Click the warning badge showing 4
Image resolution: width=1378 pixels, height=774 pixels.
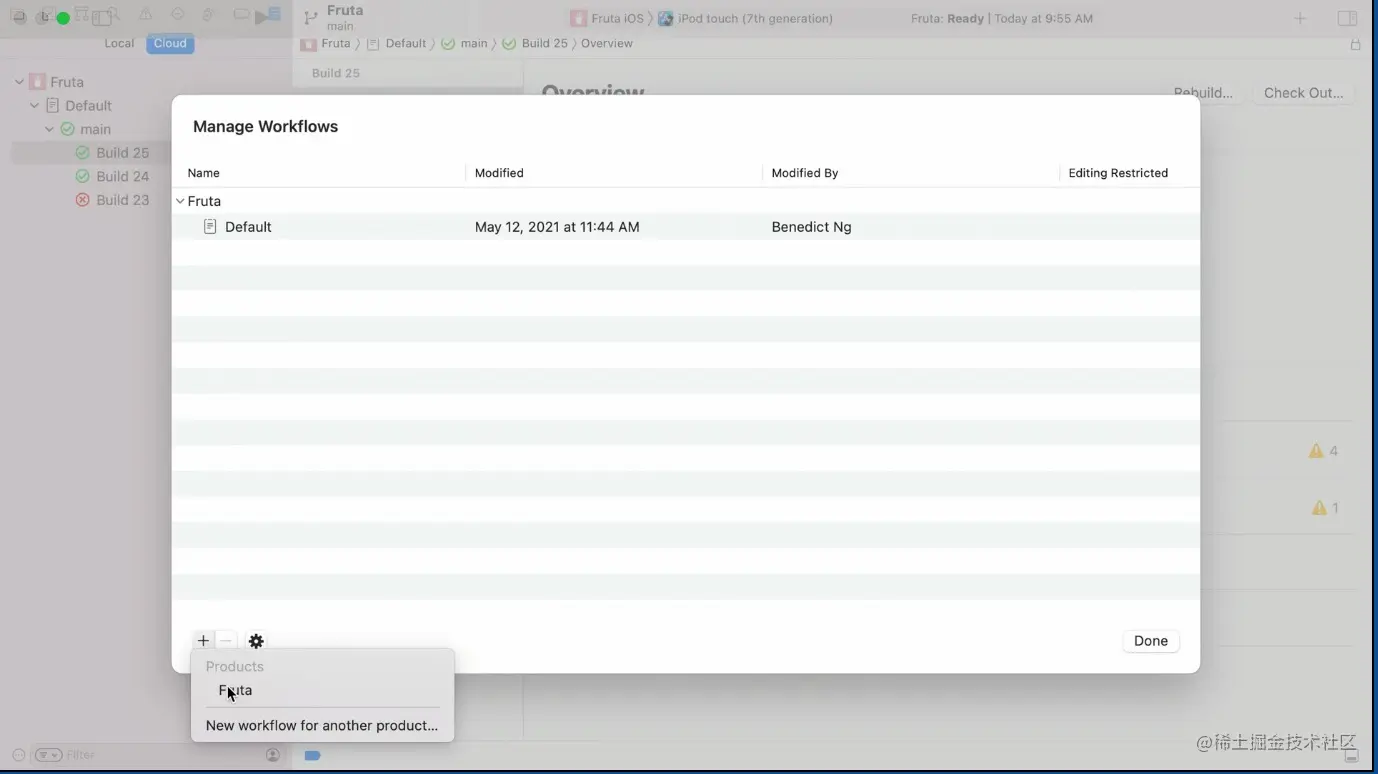tap(1323, 451)
